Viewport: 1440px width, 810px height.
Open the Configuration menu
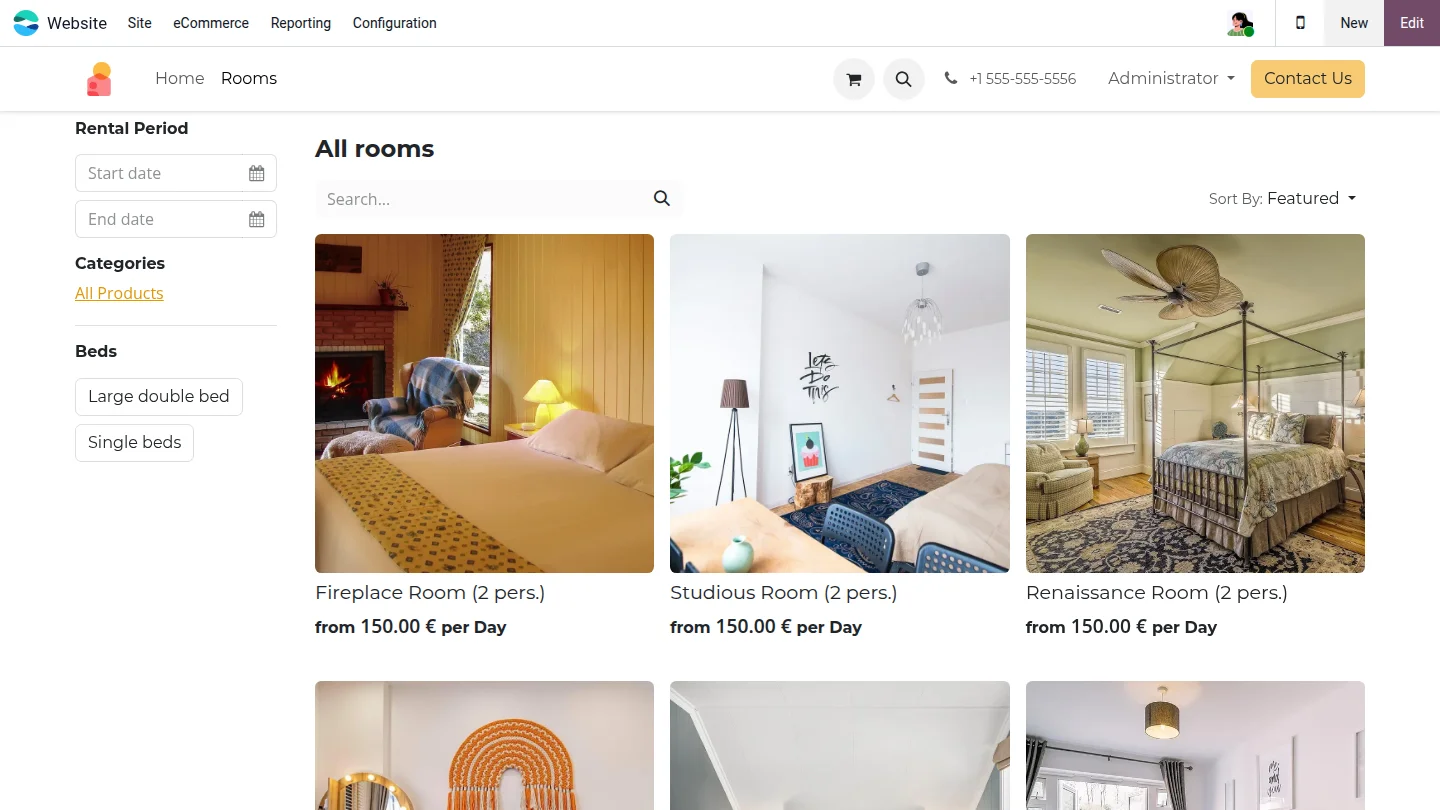[395, 23]
